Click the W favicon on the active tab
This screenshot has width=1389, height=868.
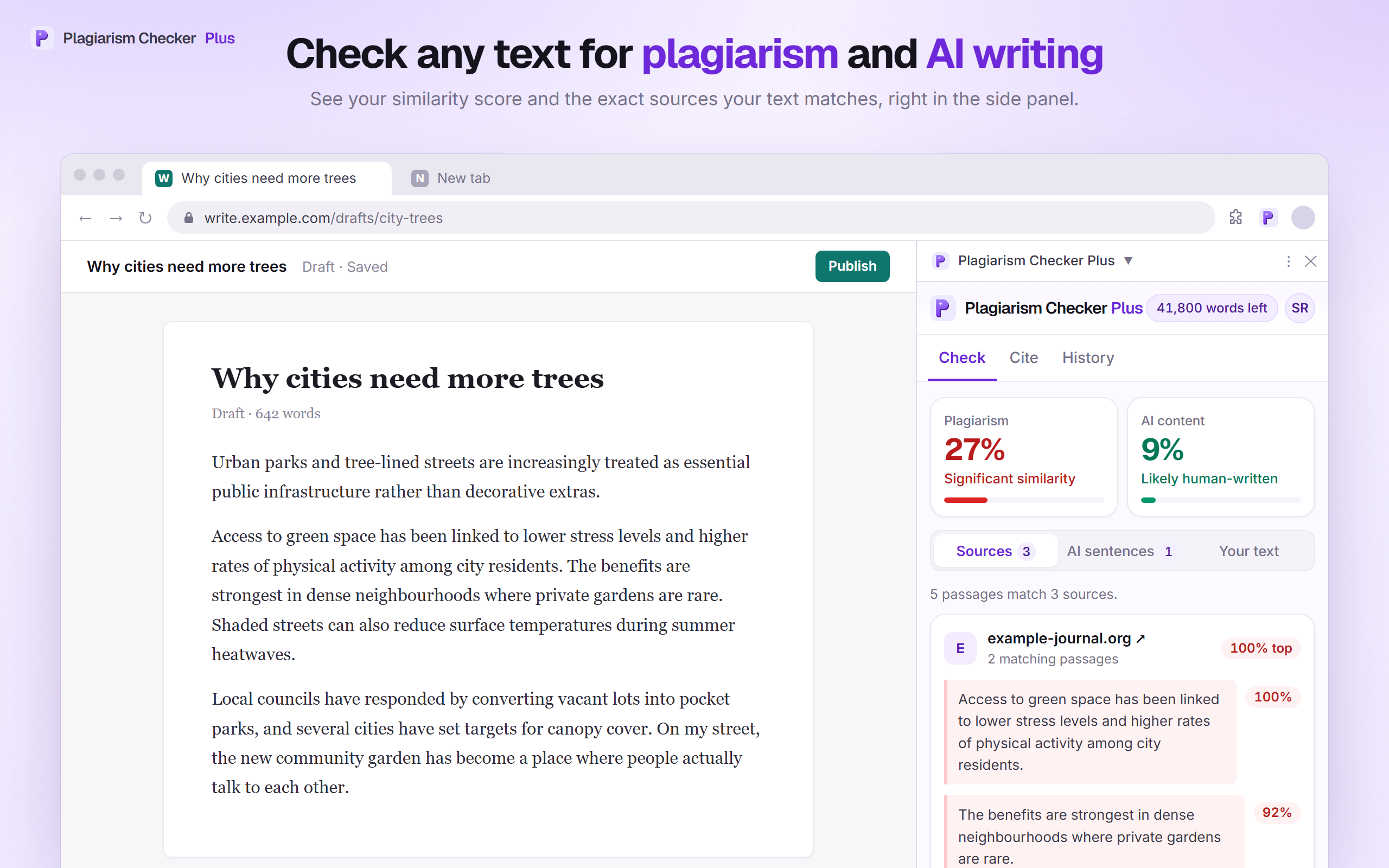tap(163, 178)
